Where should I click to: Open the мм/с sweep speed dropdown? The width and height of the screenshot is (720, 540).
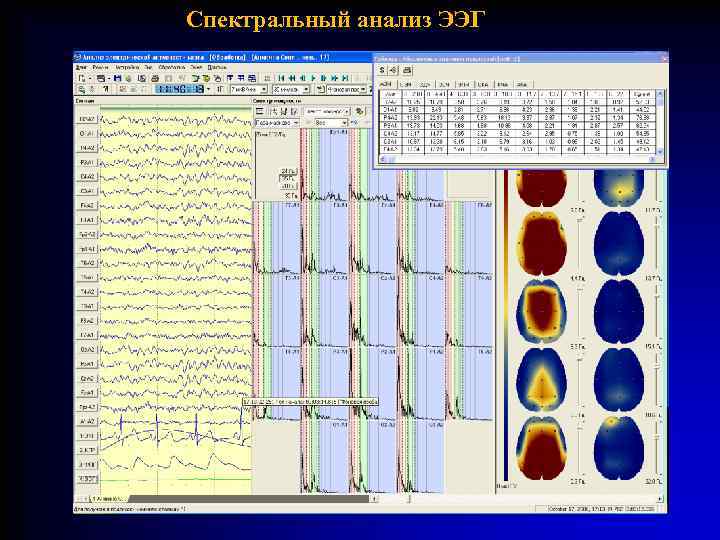point(291,90)
